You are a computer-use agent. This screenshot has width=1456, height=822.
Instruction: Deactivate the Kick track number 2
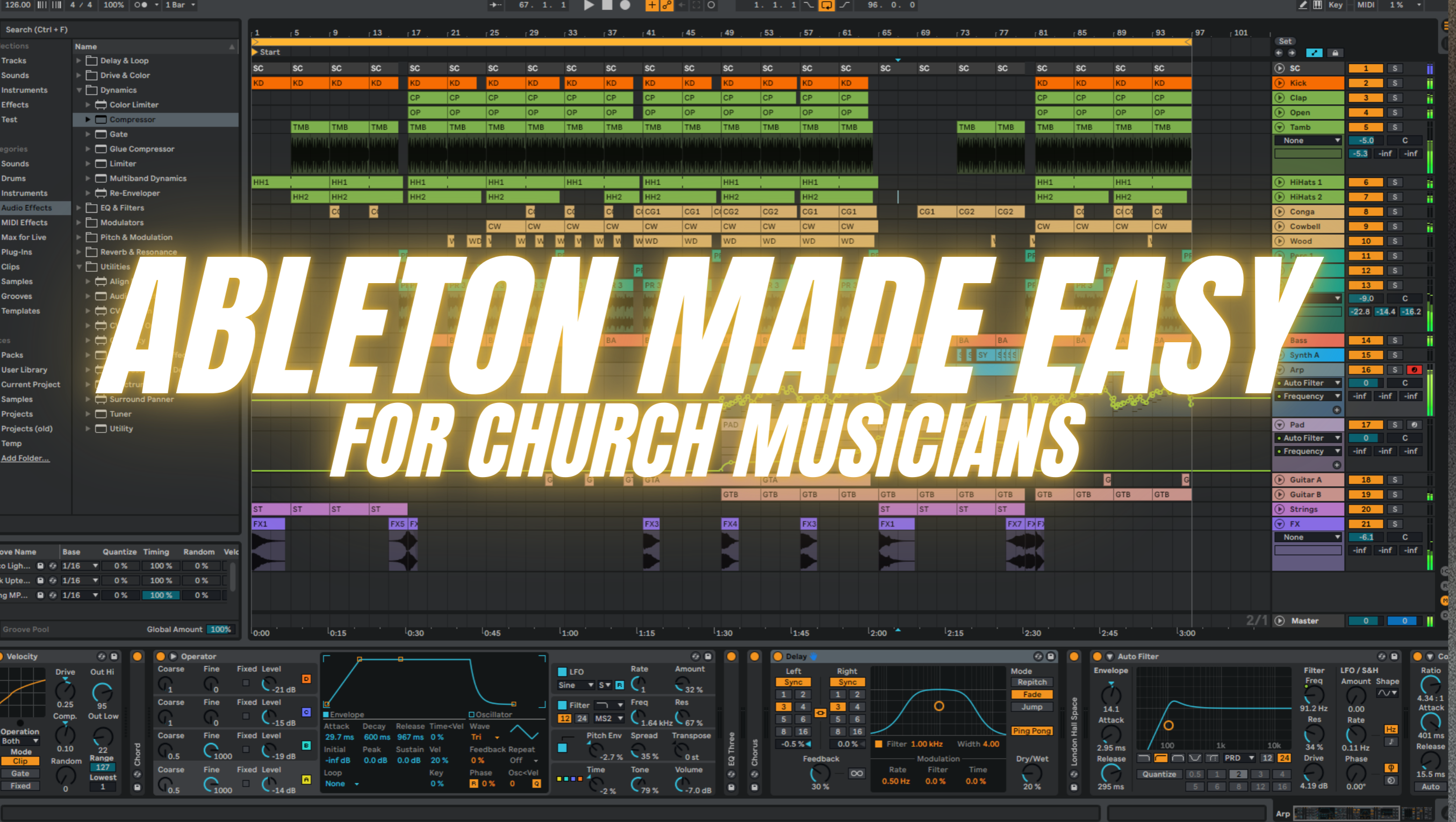[1366, 83]
